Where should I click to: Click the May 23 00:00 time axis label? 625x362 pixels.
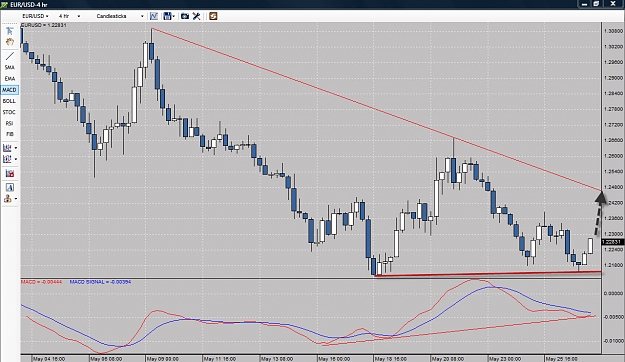(505, 359)
